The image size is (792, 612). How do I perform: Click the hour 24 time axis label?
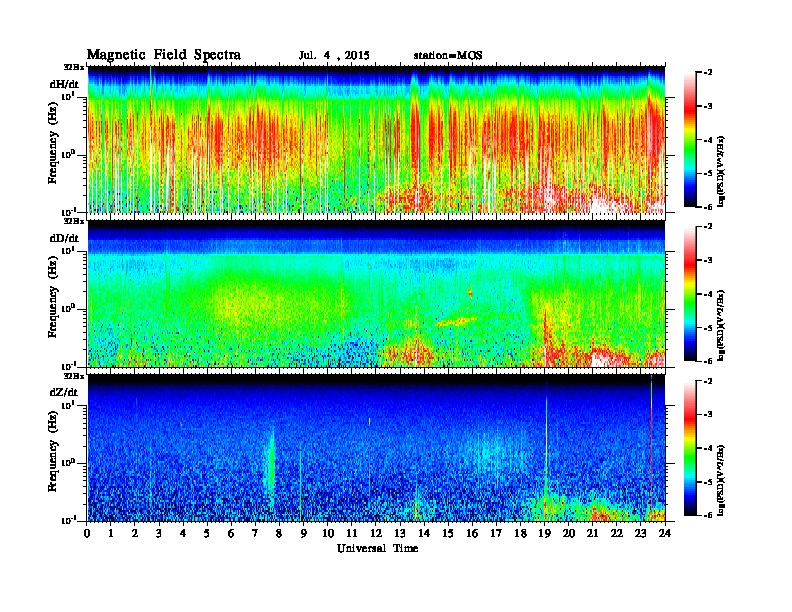pyautogui.click(x=665, y=533)
